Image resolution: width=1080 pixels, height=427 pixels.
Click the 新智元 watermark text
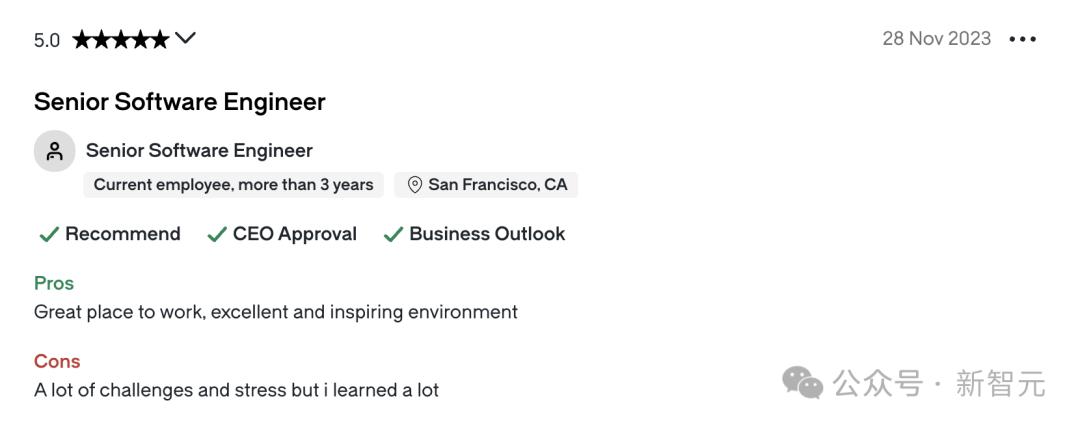1000,383
